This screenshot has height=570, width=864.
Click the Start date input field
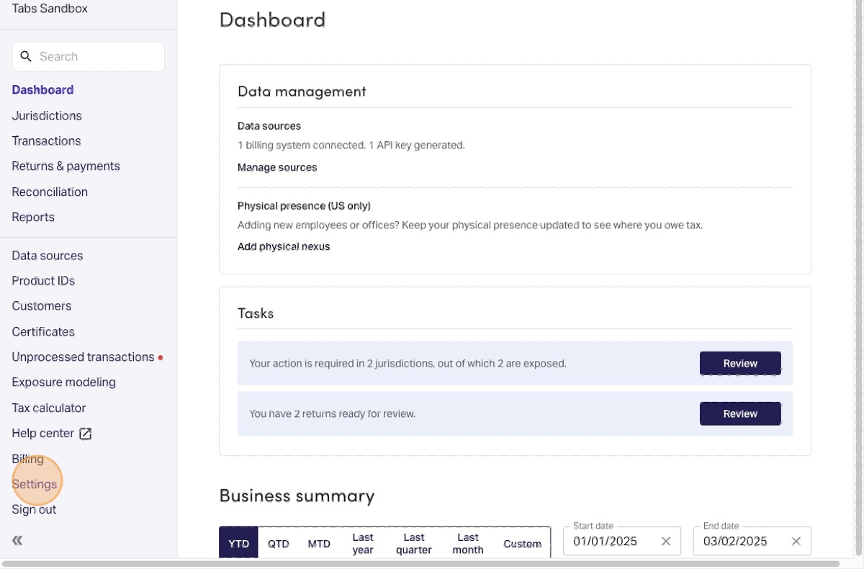610,541
